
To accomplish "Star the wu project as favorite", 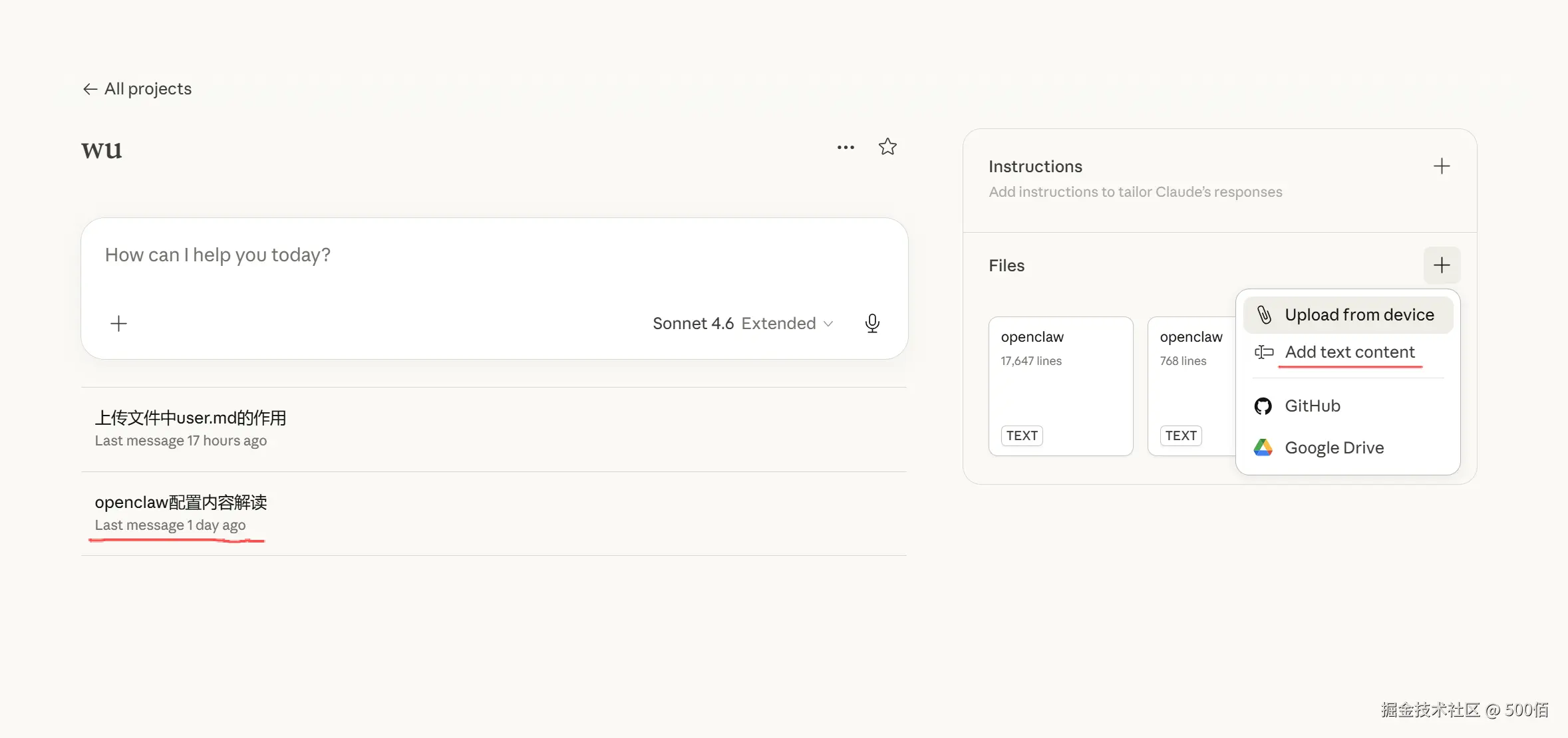I will [887, 147].
